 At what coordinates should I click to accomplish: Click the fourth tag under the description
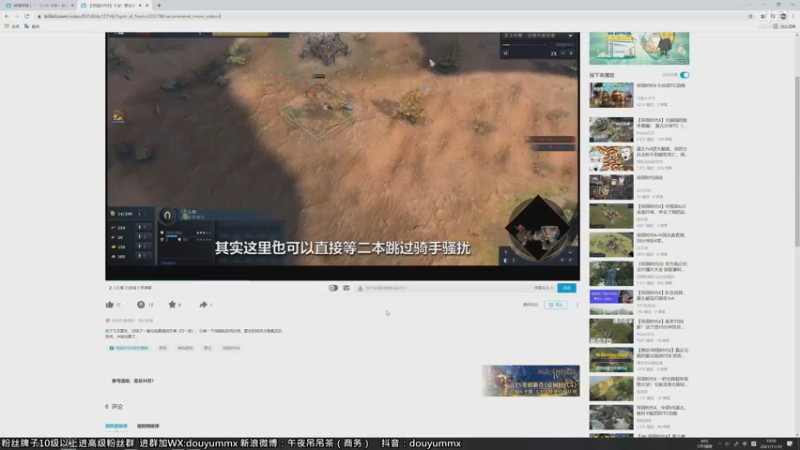(208, 348)
